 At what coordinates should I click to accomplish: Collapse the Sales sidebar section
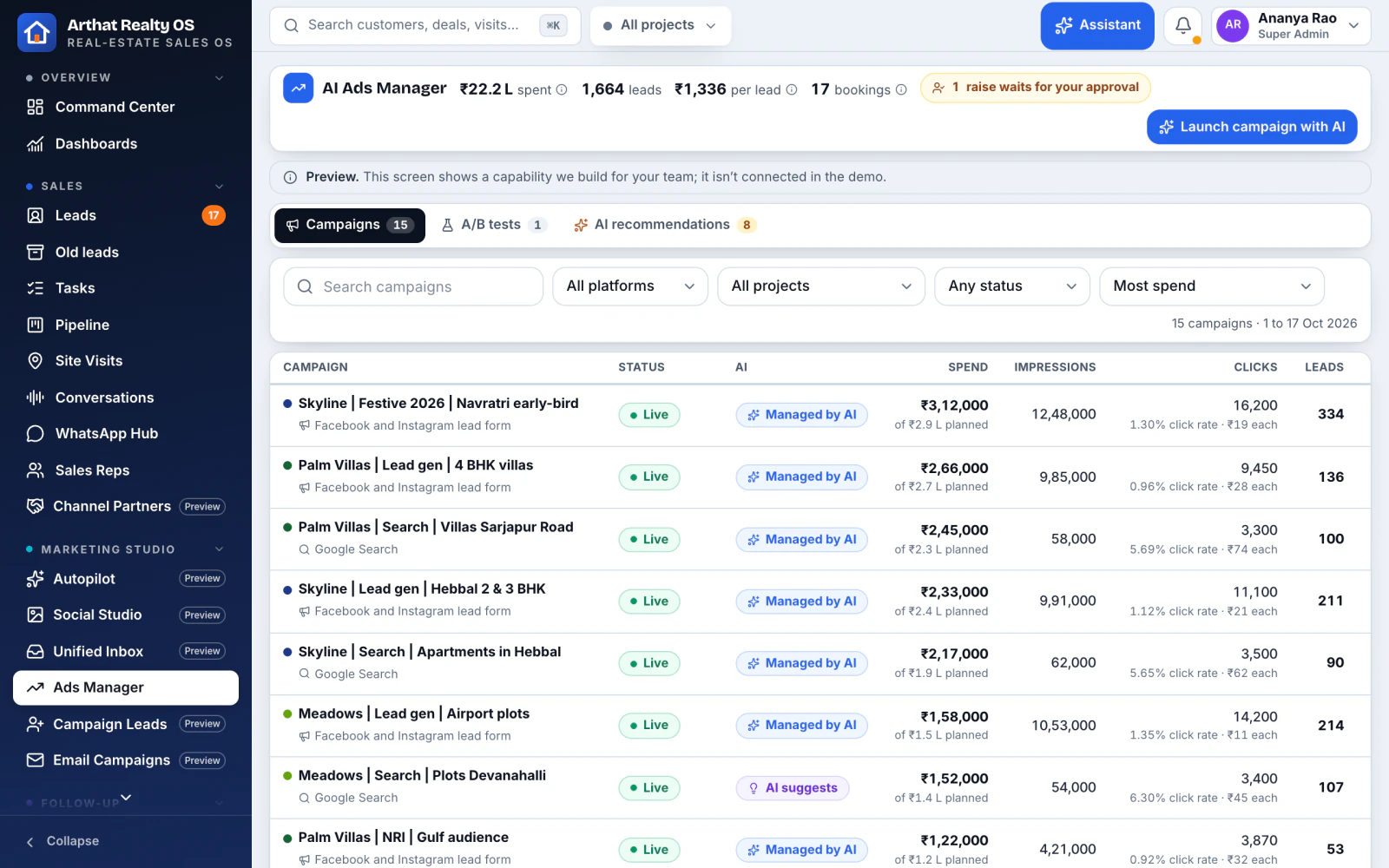(x=220, y=187)
